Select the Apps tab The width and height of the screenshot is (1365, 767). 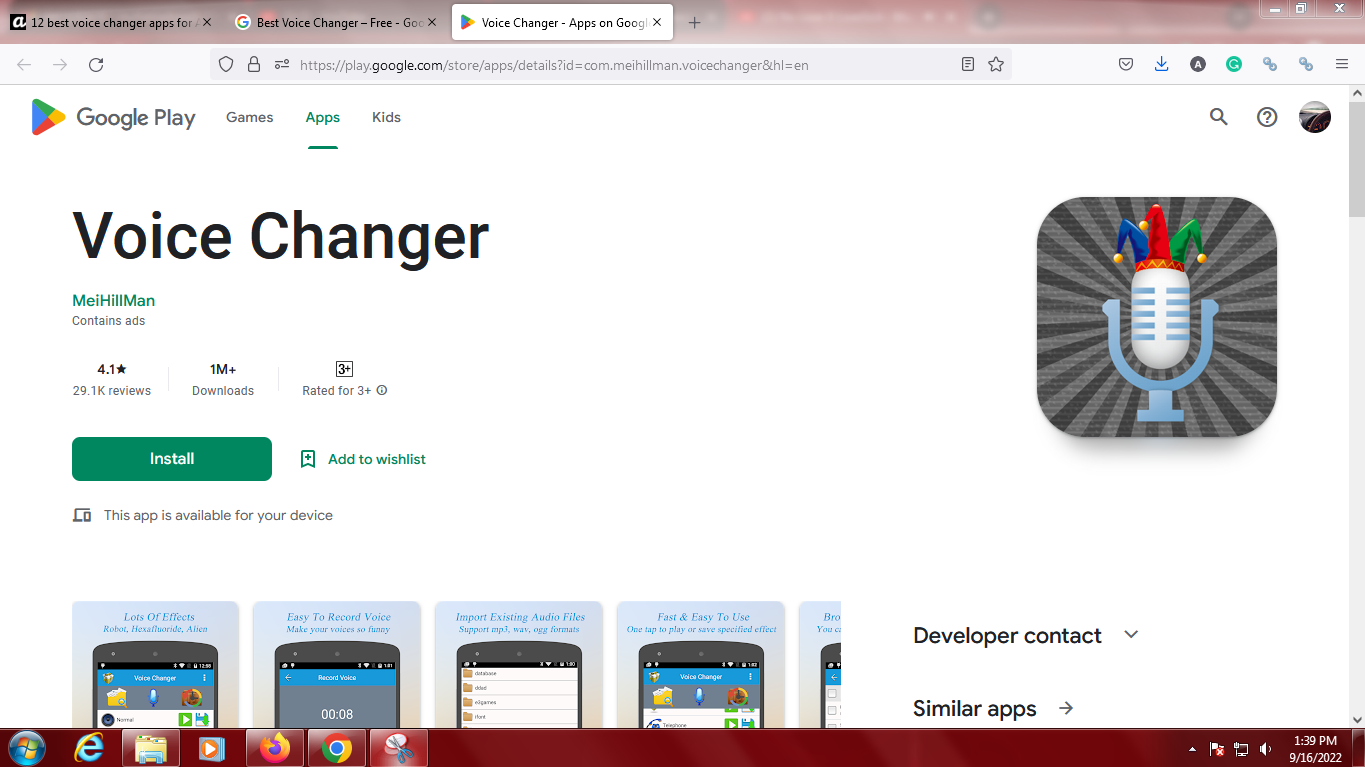coord(322,117)
